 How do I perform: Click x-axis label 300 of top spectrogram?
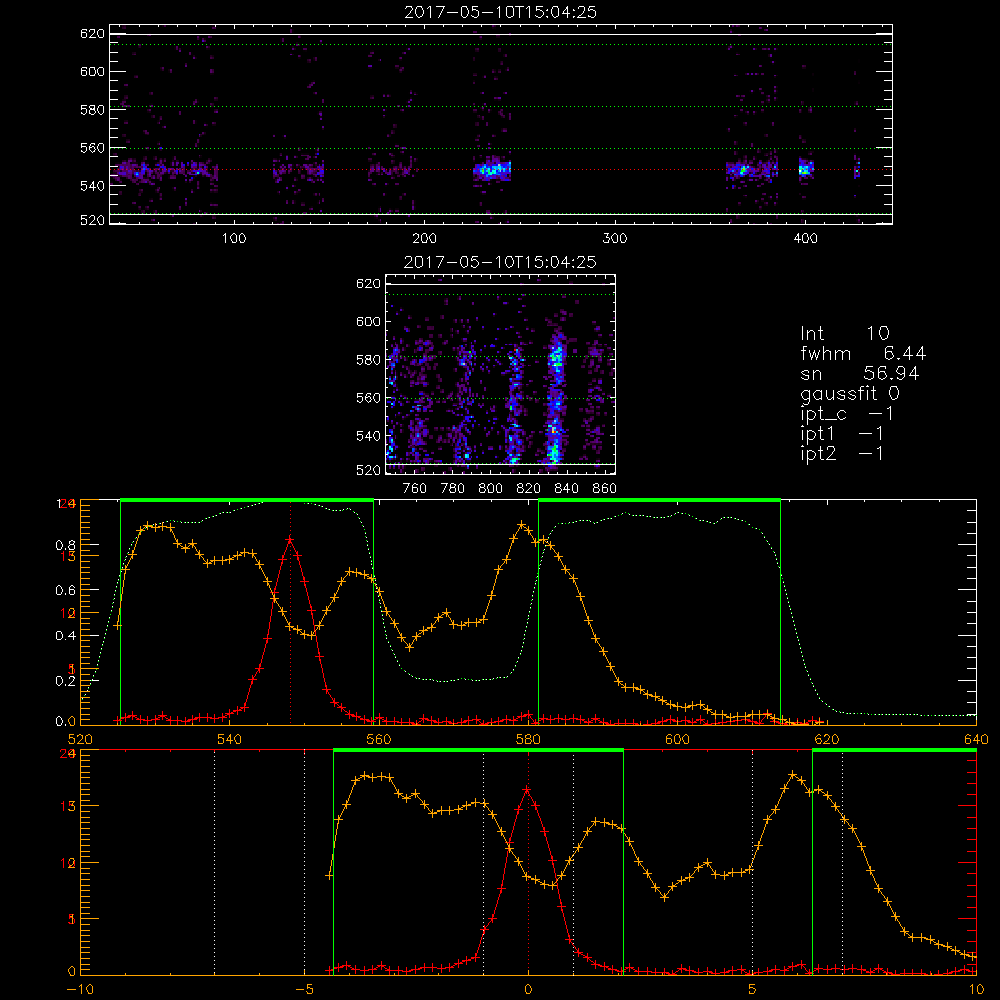(x=615, y=239)
